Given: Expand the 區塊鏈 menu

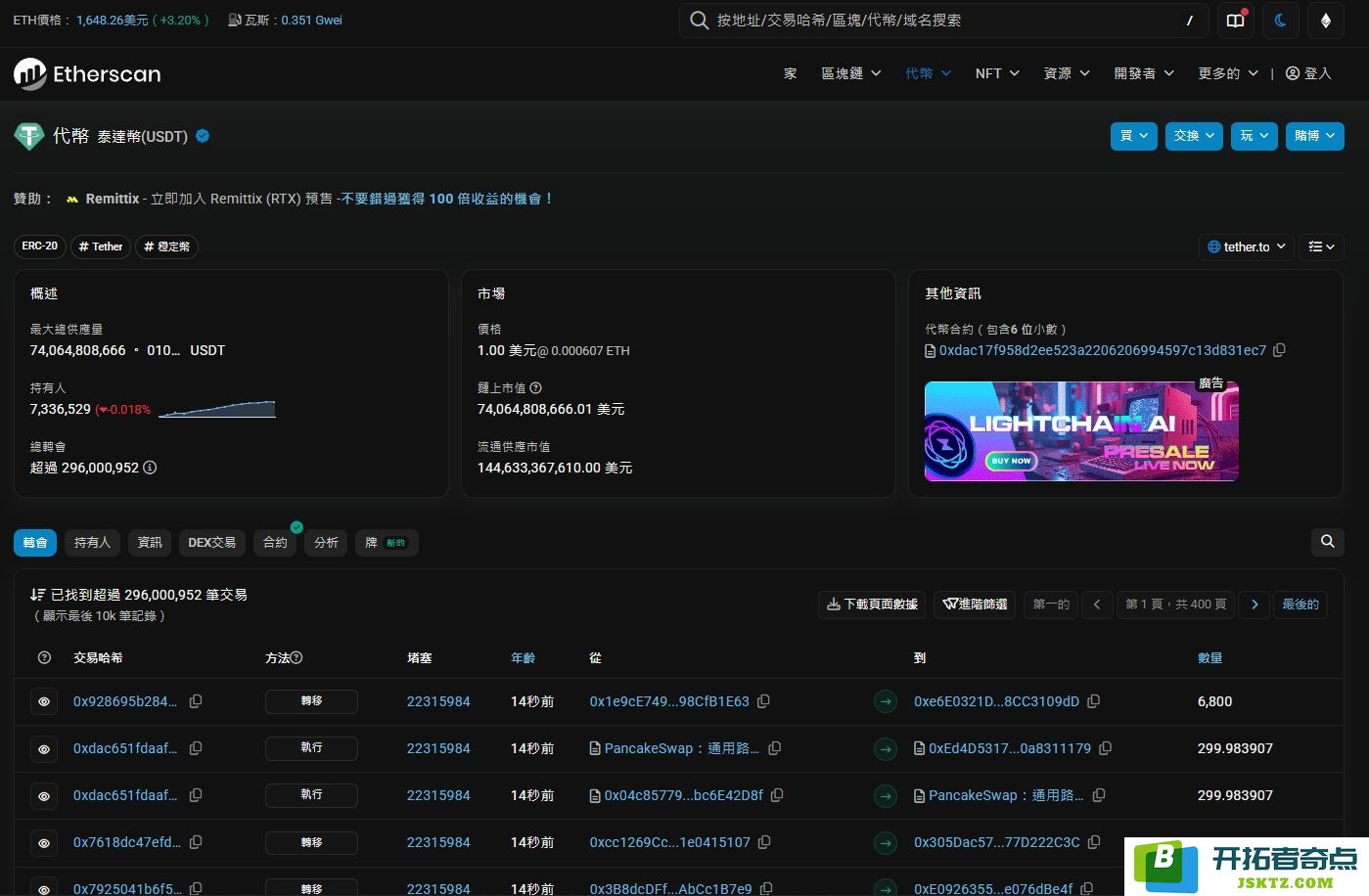Looking at the screenshot, I should point(851,73).
